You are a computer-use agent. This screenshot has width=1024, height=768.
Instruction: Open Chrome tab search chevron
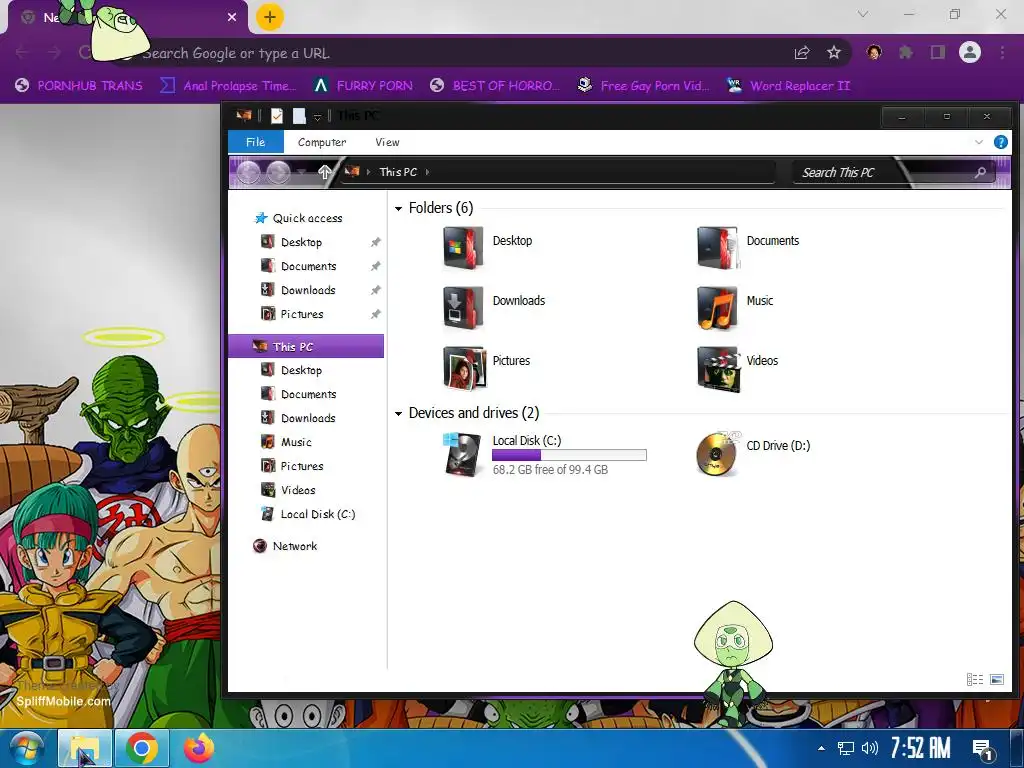coord(863,14)
